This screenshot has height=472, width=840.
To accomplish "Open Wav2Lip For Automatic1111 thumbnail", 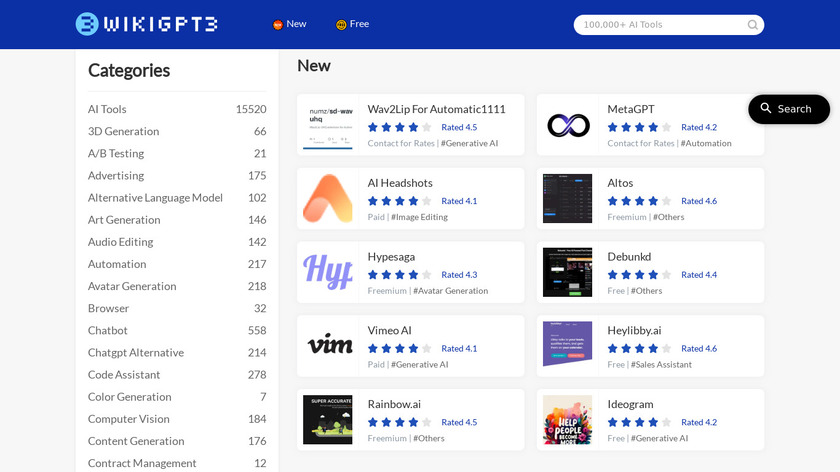I will click(x=328, y=125).
